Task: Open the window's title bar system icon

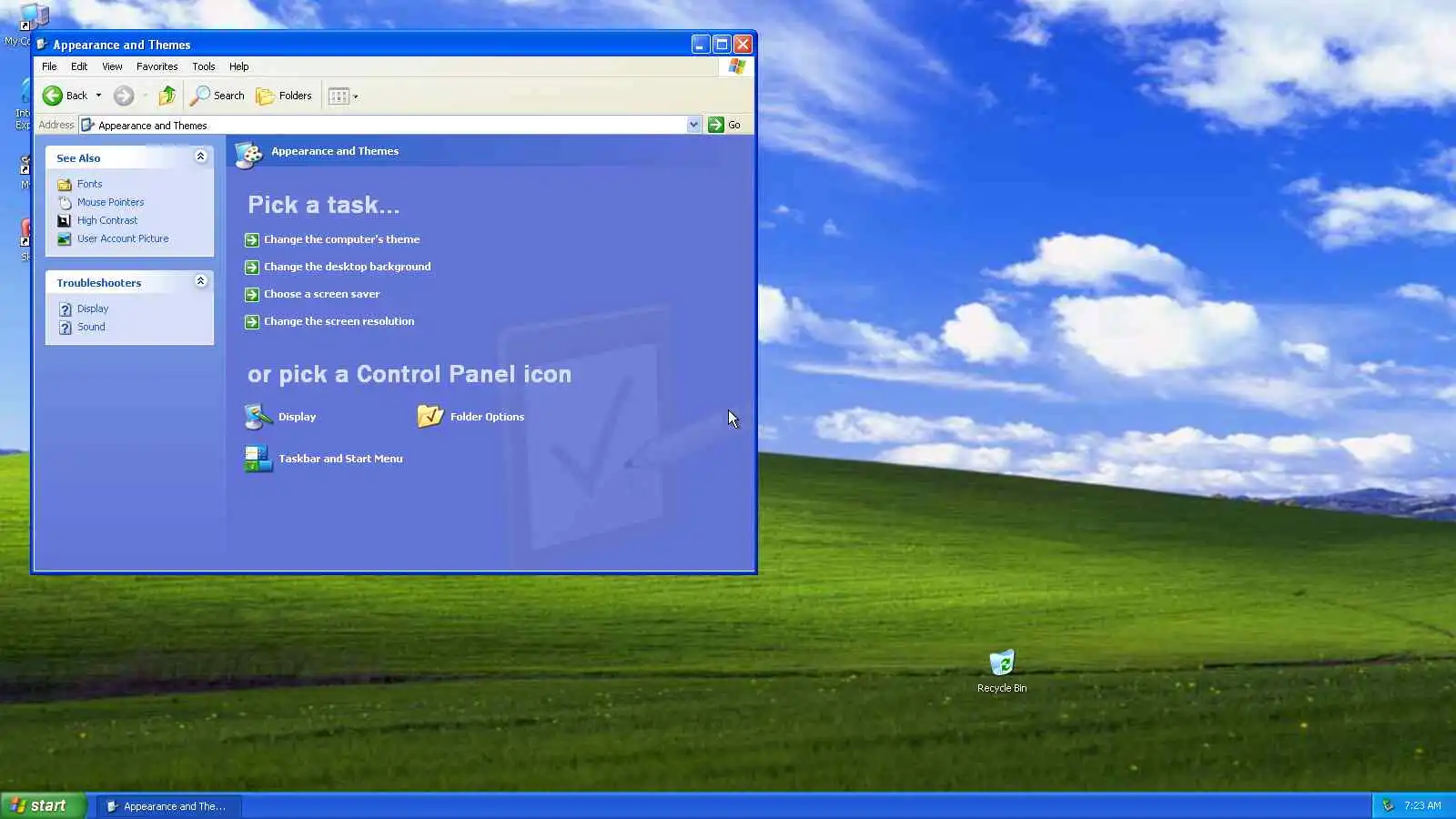Action: click(42, 45)
